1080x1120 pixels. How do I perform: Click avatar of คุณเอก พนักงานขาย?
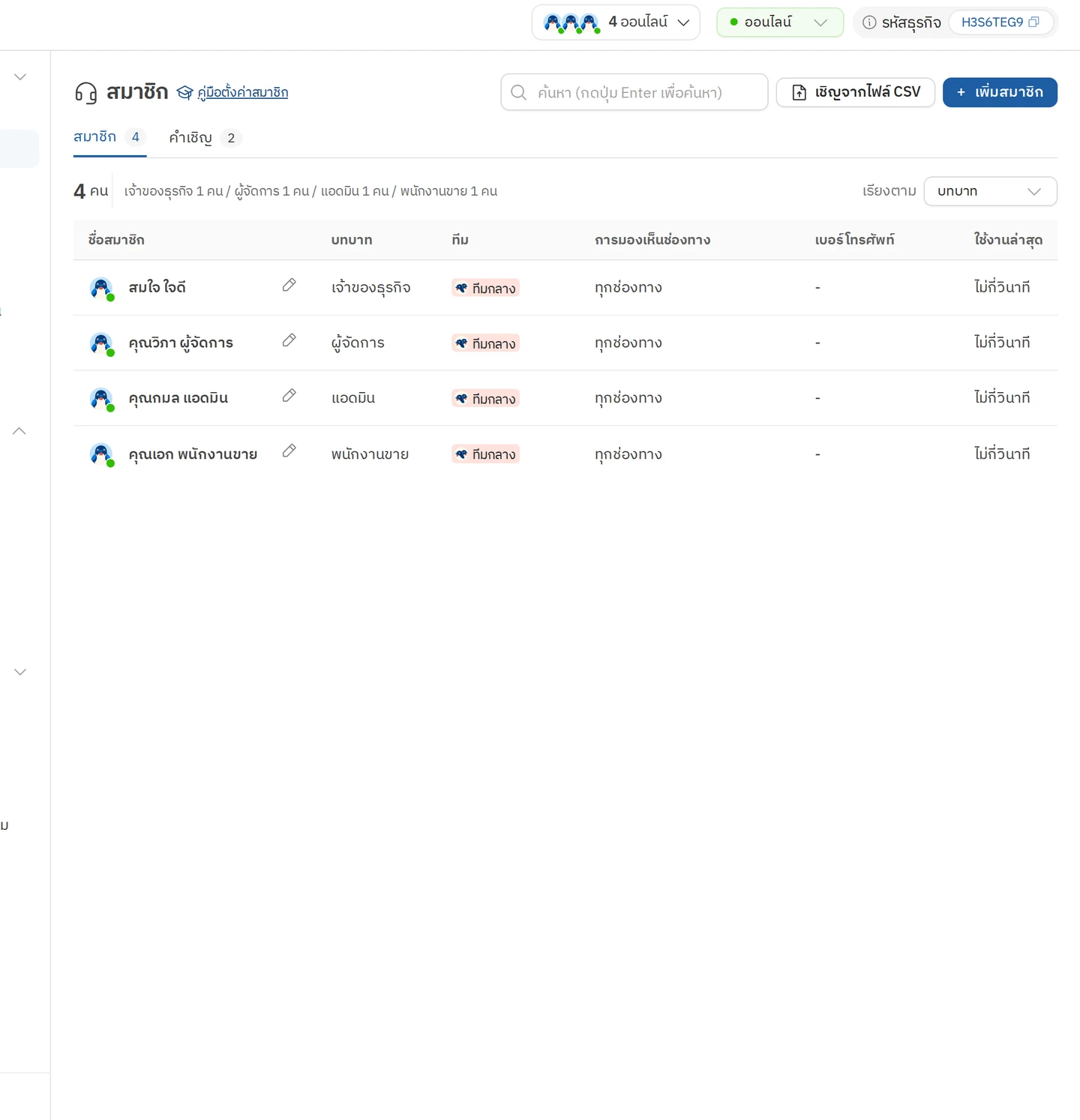pyautogui.click(x=101, y=454)
